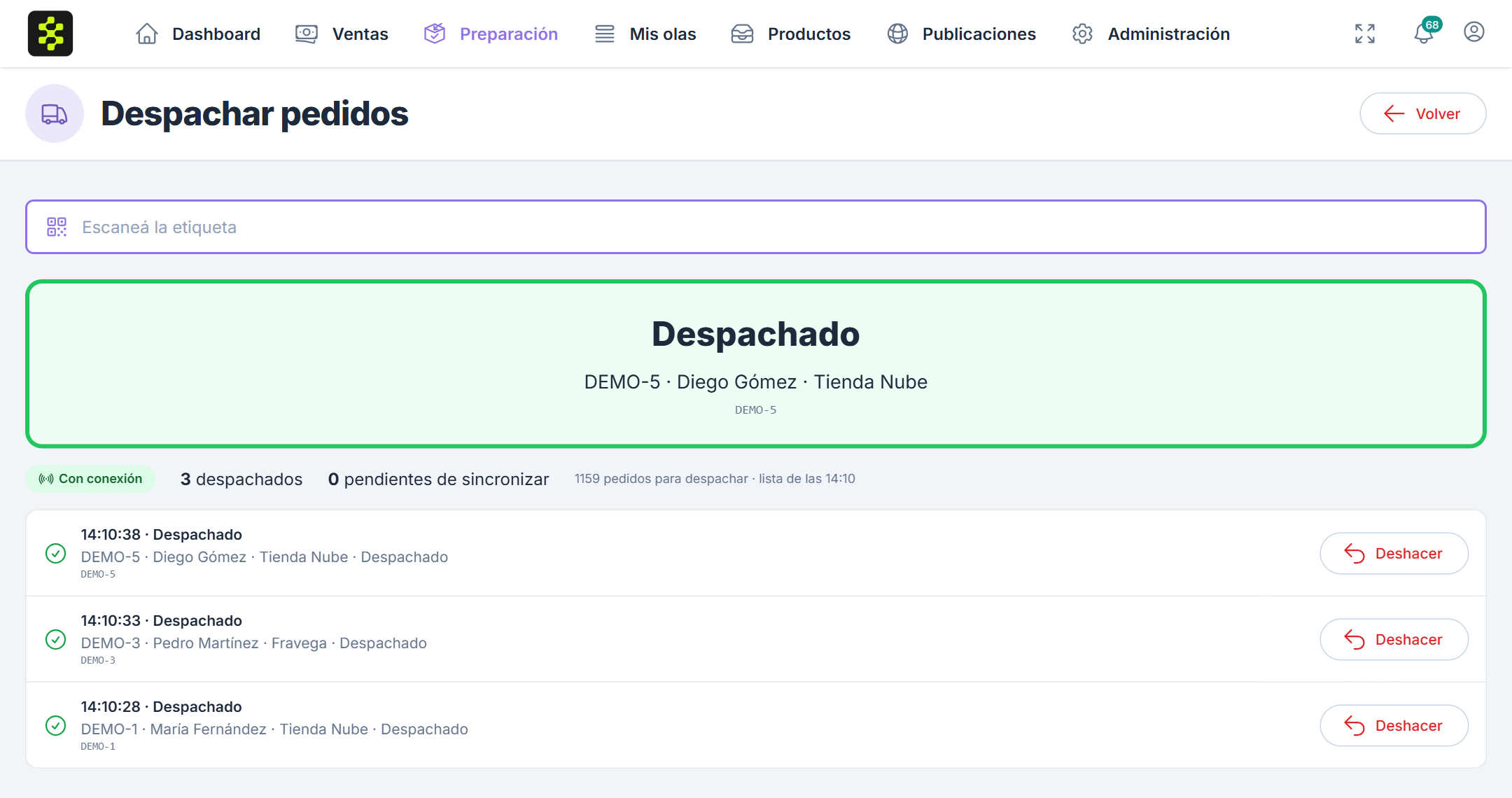Click "DEMO-3 · Pedro Martínez · Fravega" text

tap(204, 643)
